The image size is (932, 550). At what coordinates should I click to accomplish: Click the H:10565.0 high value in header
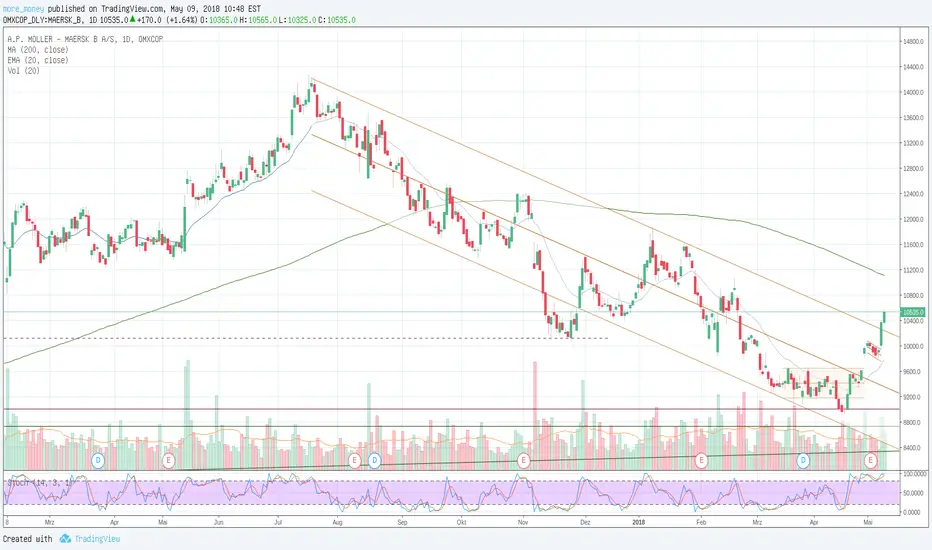pos(259,20)
